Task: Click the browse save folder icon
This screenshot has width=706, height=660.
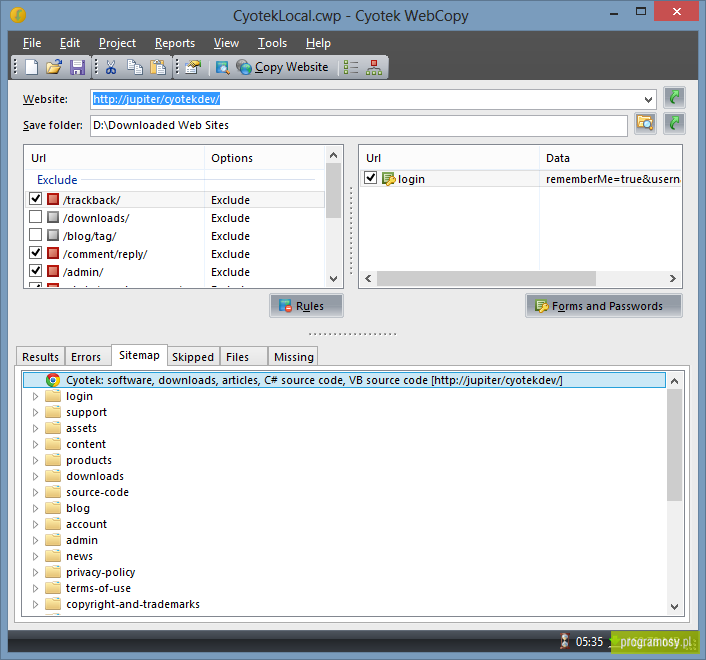Action: (x=645, y=123)
